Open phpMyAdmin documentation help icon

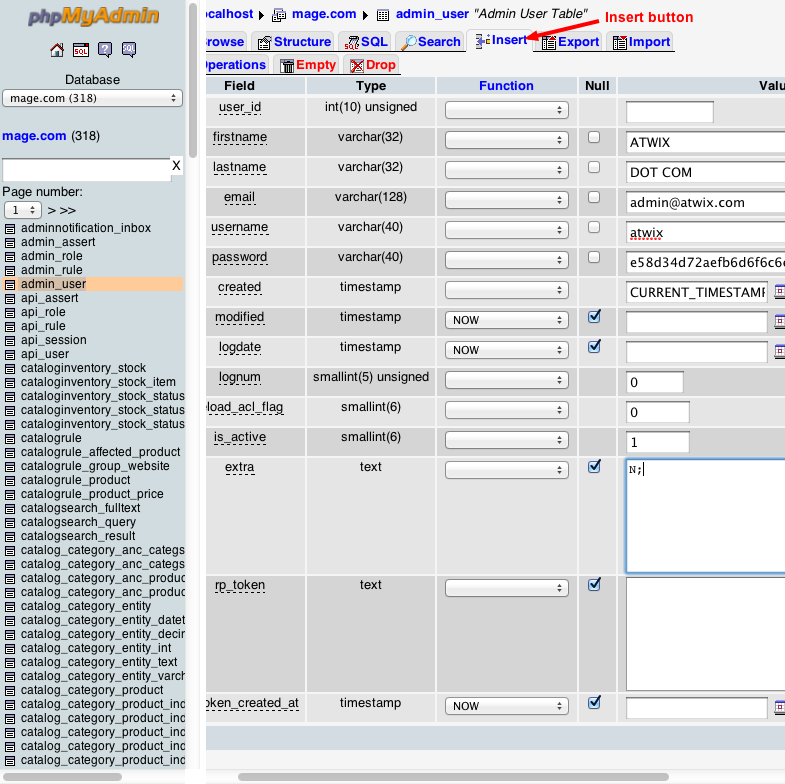click(105, 50)
